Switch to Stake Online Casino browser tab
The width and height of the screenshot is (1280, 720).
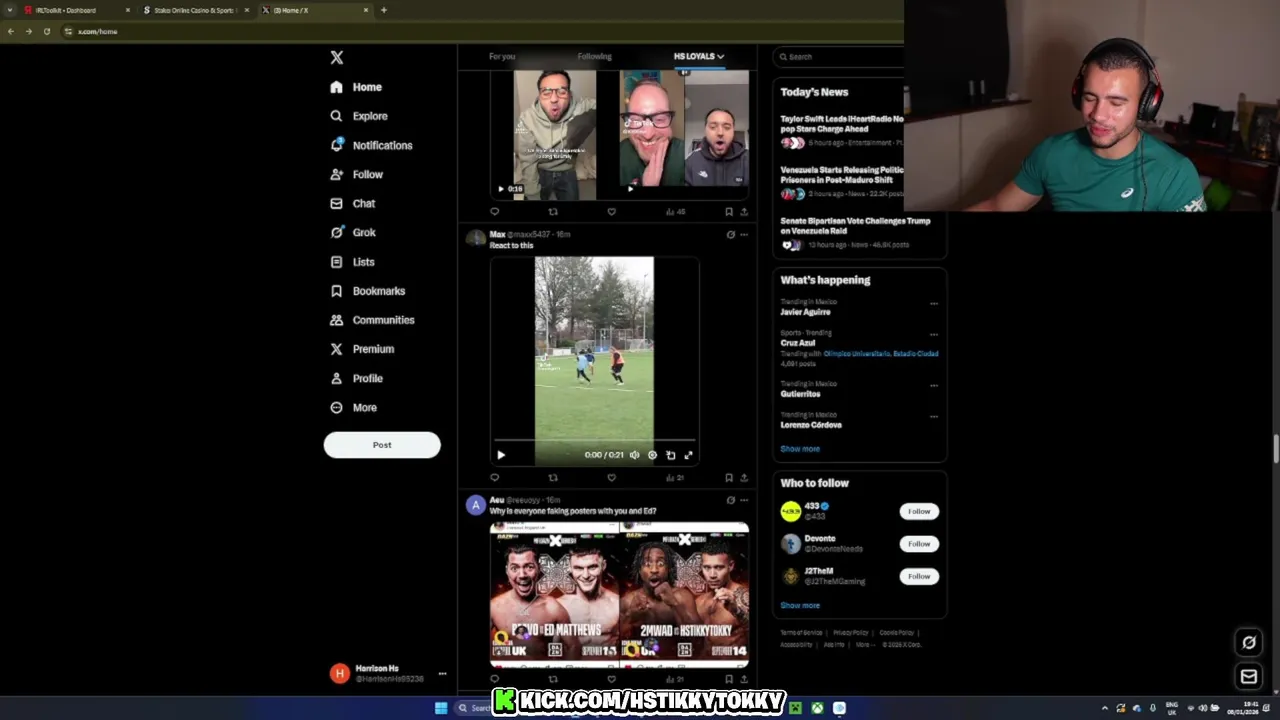point(194,10)
